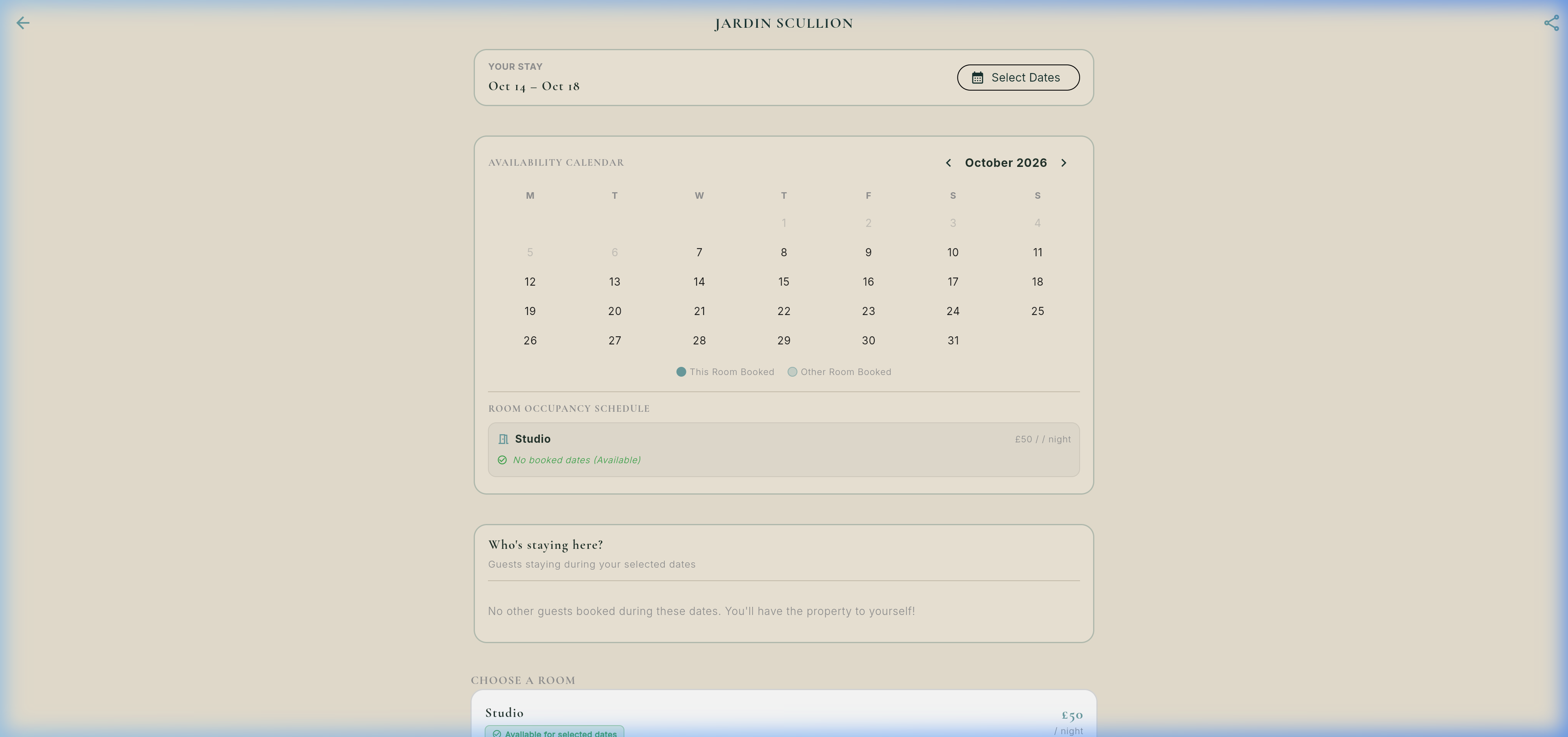Select October 20 on the calendar
This screenshot has height=737, width=1568.
pyautogui.click(x=614, y=311)
